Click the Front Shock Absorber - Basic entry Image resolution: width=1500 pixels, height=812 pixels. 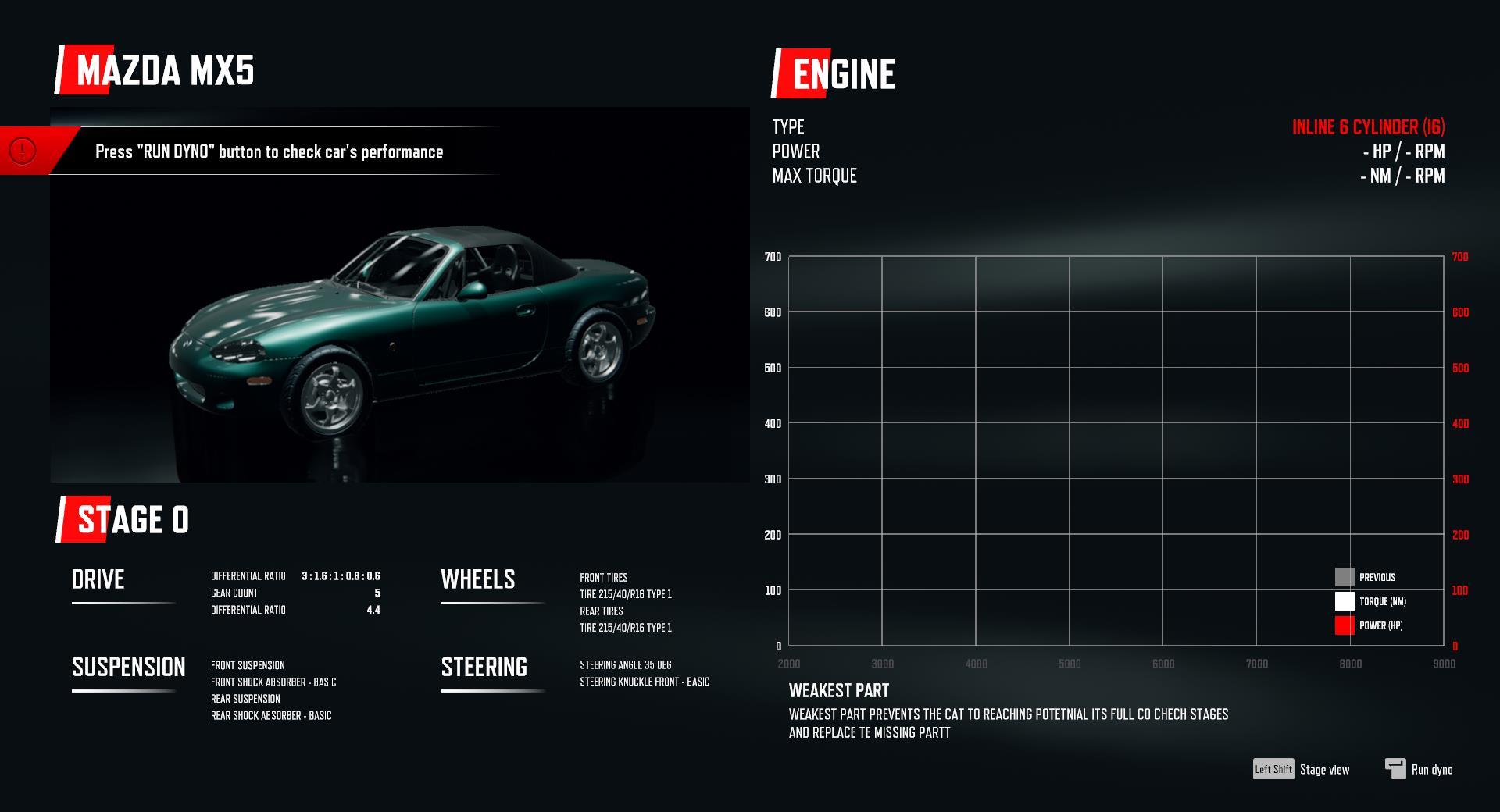[x=273, y=682]
